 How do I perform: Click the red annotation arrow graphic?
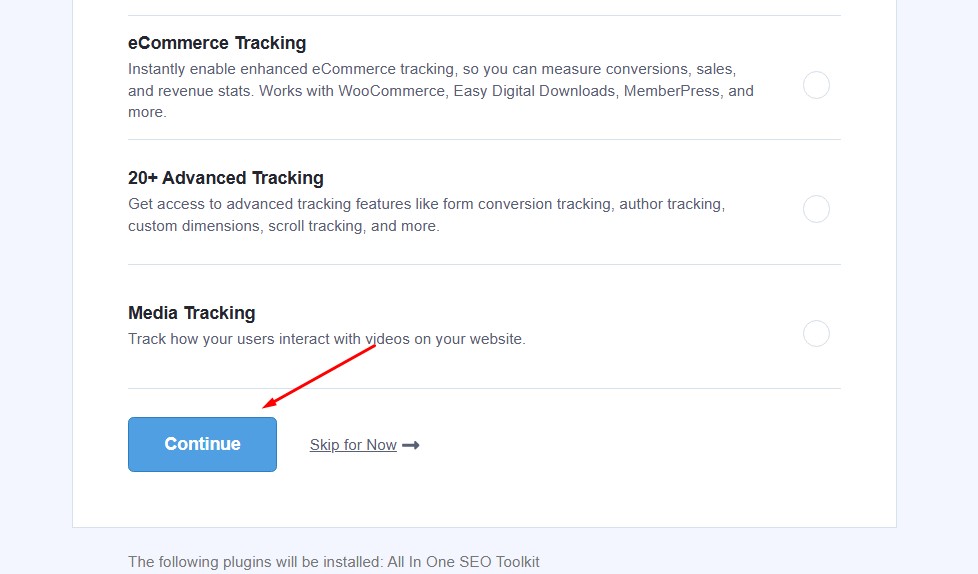point(319,376)
